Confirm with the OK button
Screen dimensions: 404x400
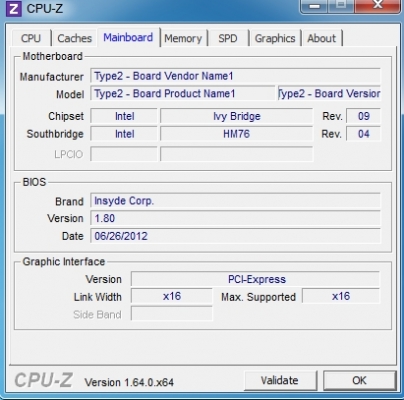click(359, 380)
